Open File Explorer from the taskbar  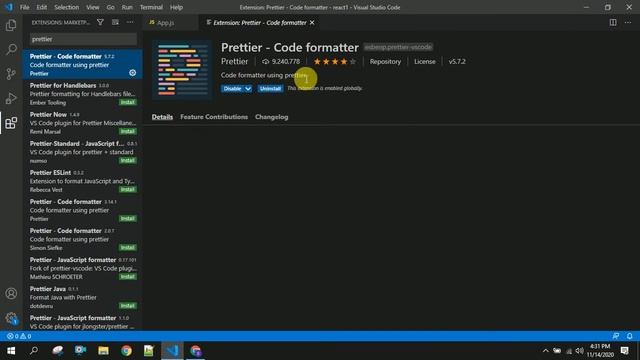103,351
